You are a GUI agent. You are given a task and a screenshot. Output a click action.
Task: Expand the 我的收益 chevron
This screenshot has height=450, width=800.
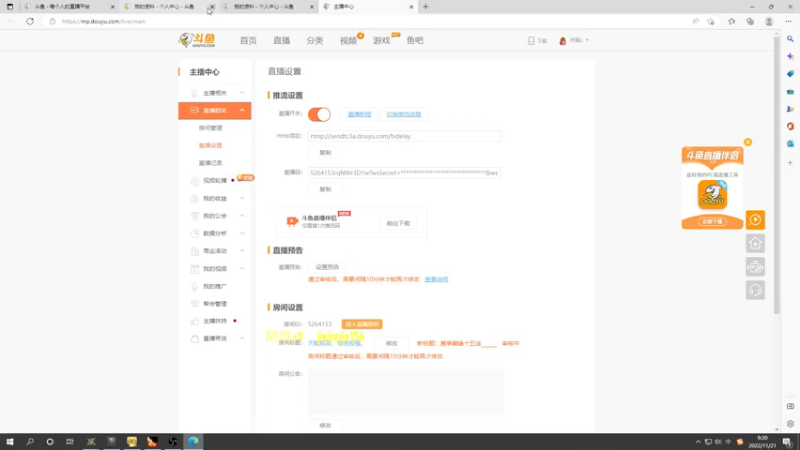tap(242, 198)
